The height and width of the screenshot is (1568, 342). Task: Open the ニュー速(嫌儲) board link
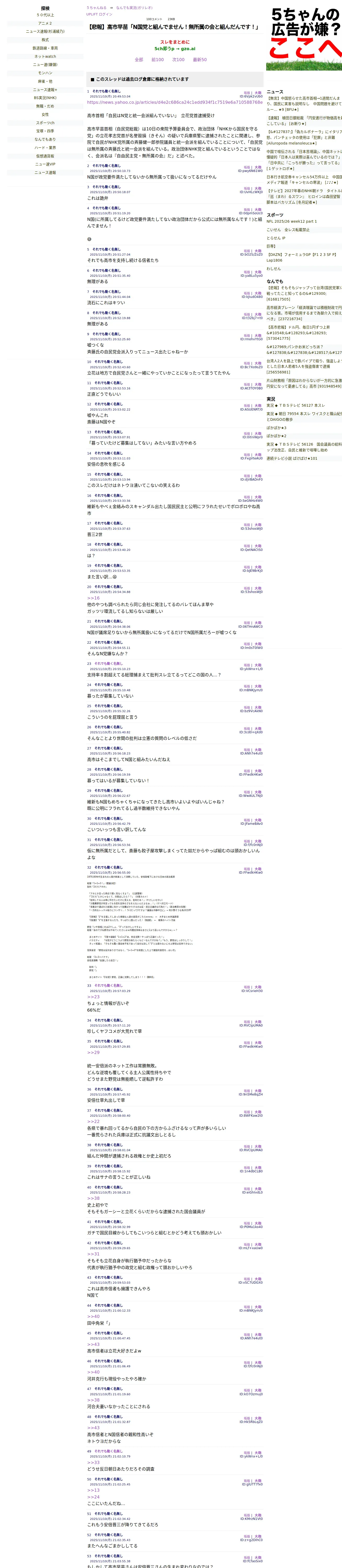pos(45,65)
